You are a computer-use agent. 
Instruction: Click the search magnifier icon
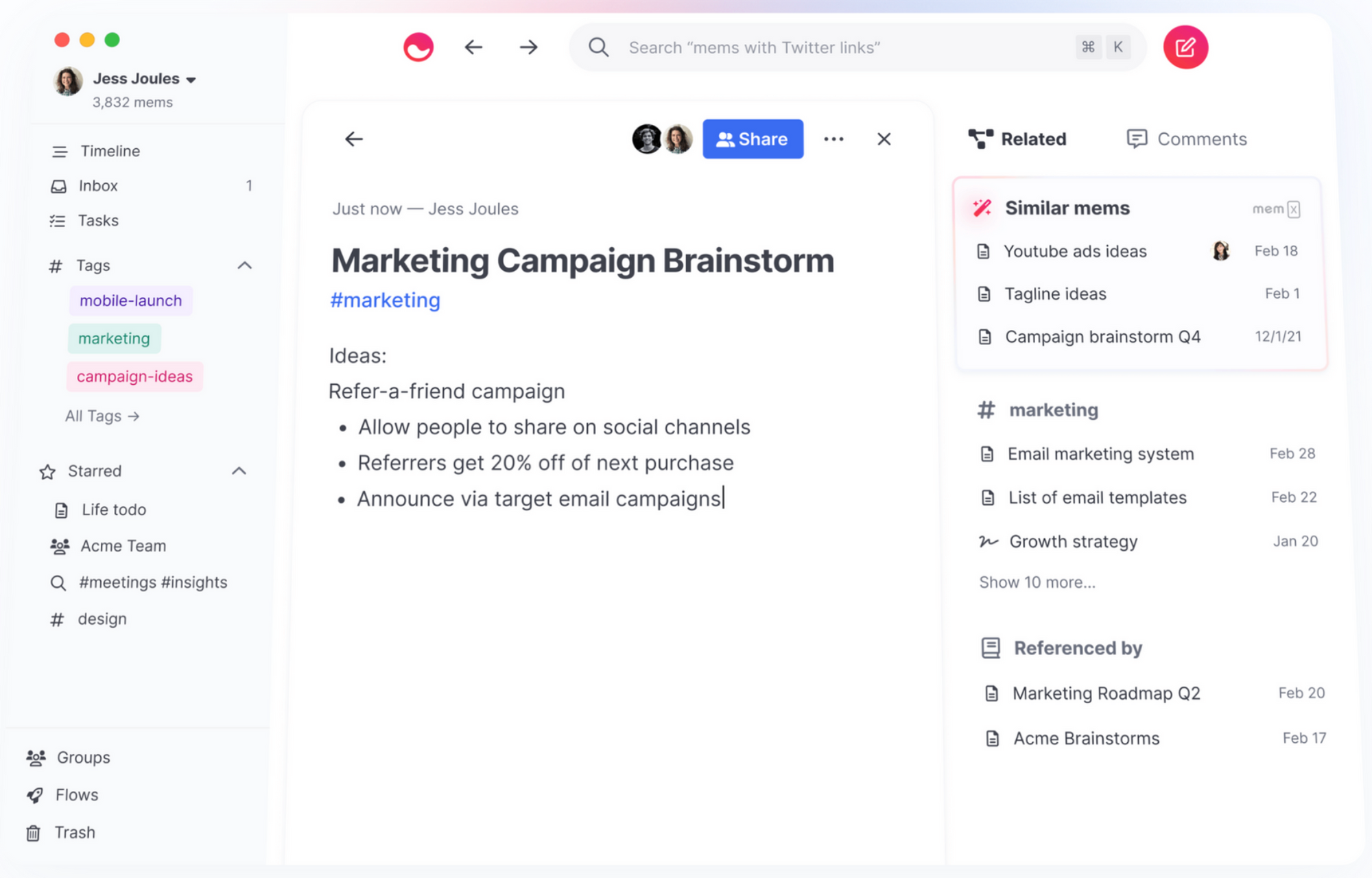click(x=599, y=47)
